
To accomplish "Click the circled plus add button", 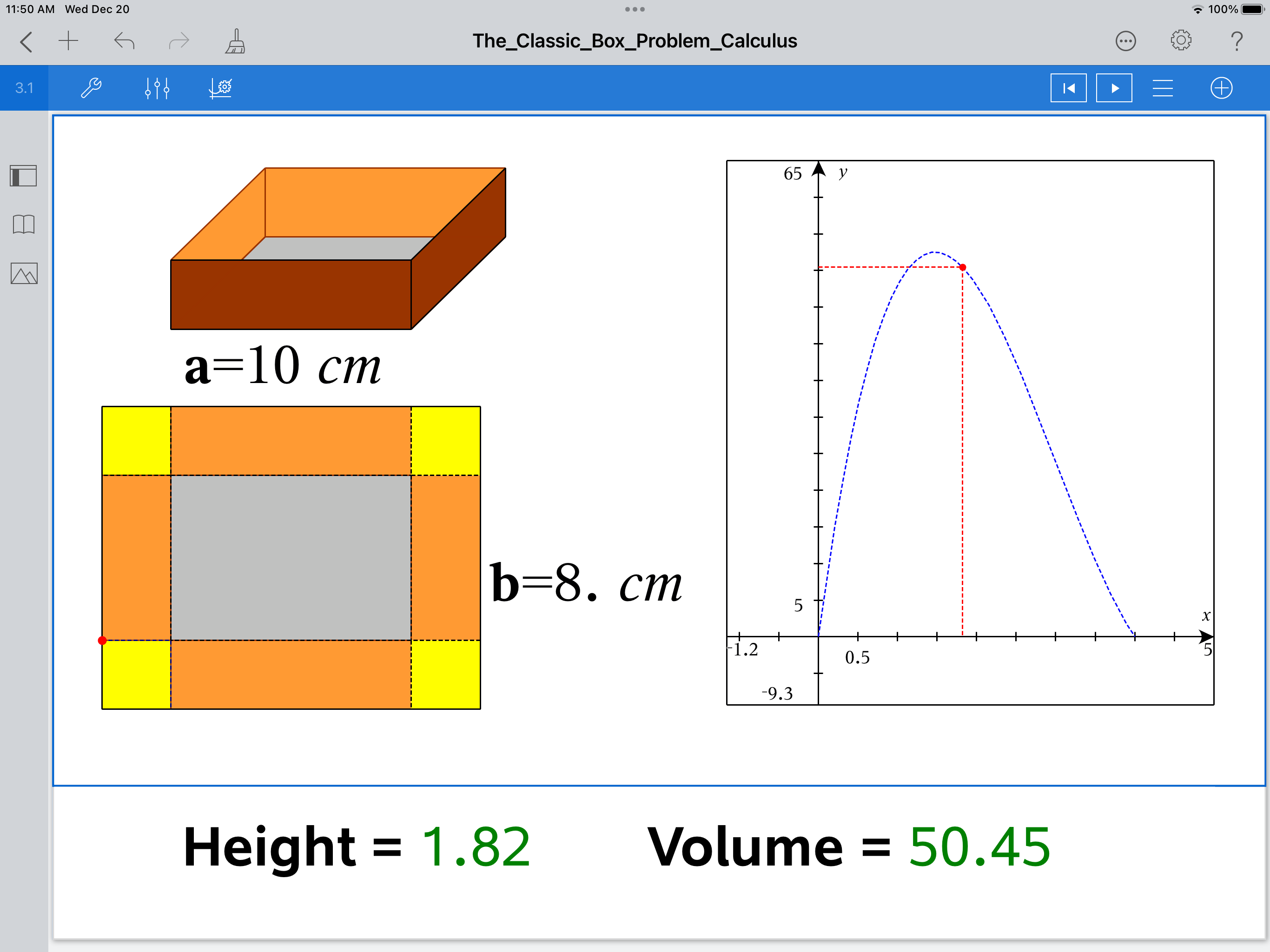I will click(x=1221, y=88).
